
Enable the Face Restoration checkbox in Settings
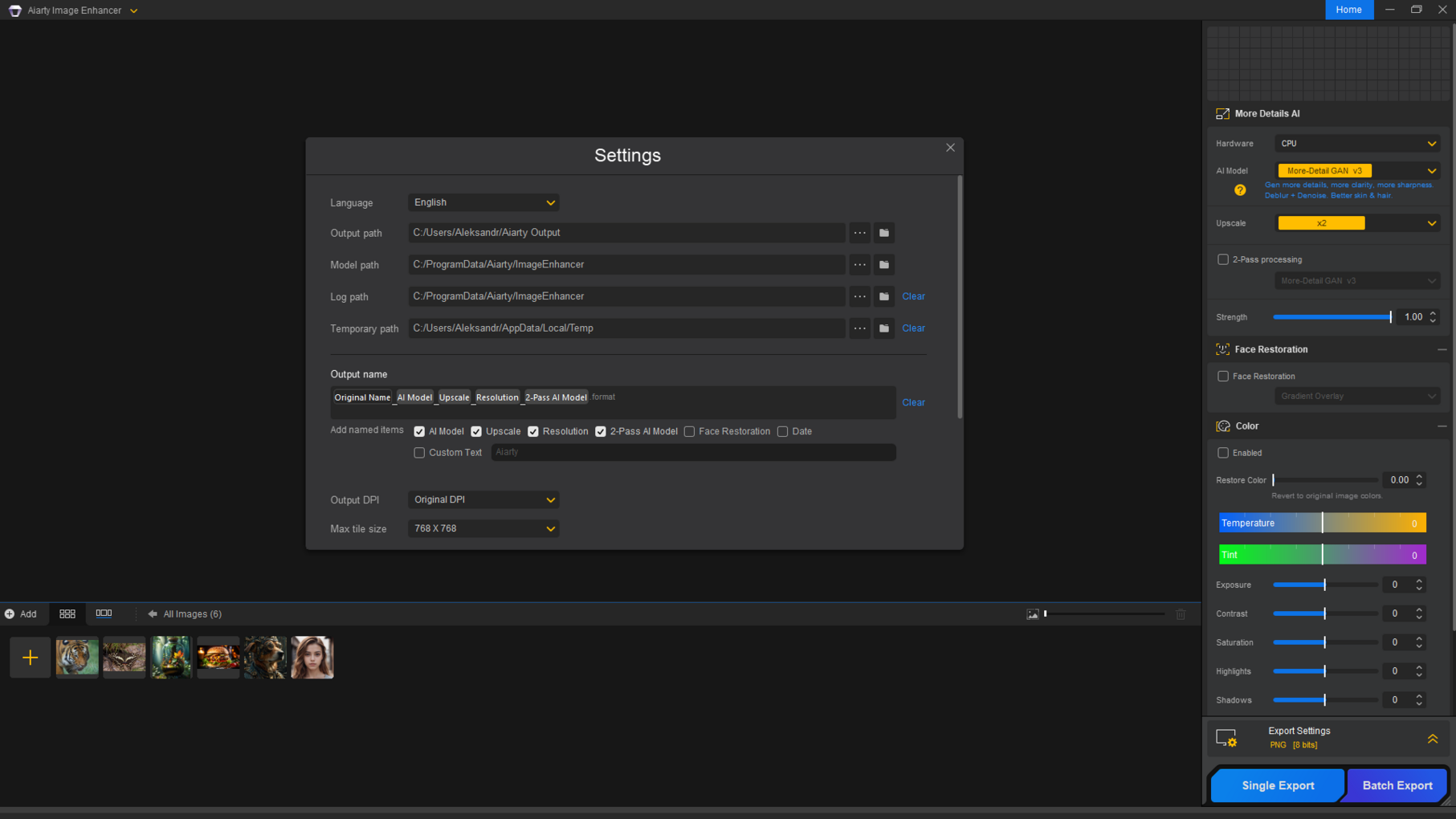pyautogui.click(x=689, y=432)
